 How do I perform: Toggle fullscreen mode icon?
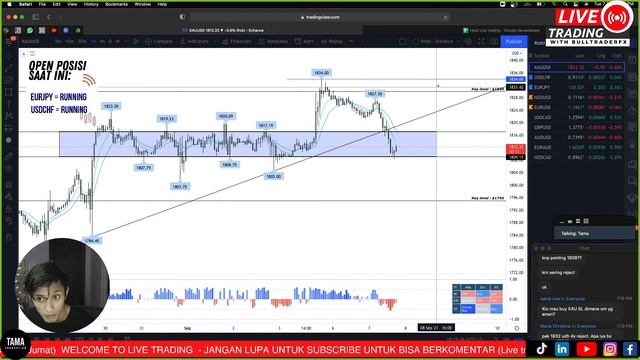tap(481, 41)
